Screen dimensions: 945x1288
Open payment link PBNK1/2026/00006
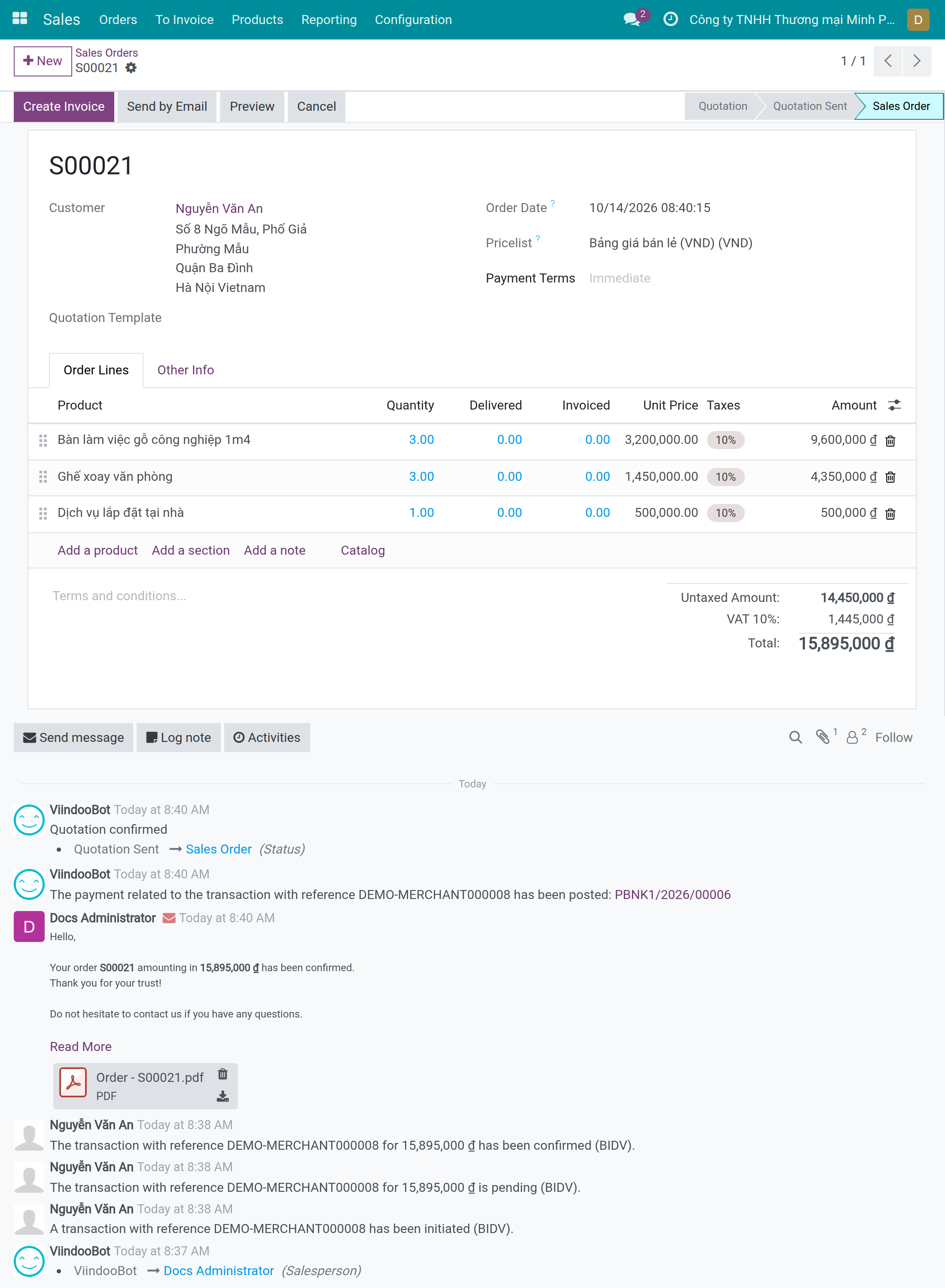point(672,895)
